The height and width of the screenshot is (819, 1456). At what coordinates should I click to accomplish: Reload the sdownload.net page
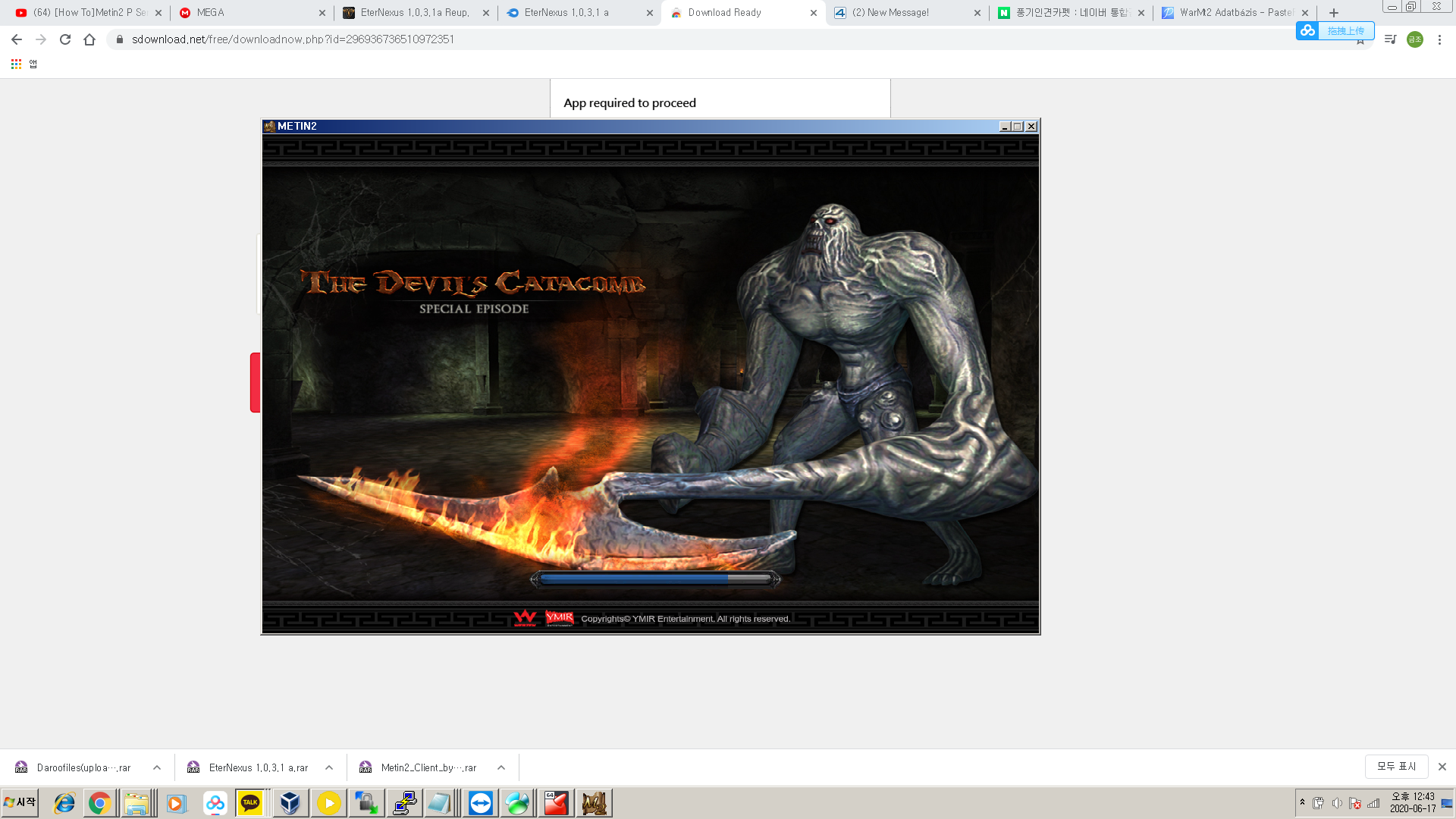pos(65,39)
